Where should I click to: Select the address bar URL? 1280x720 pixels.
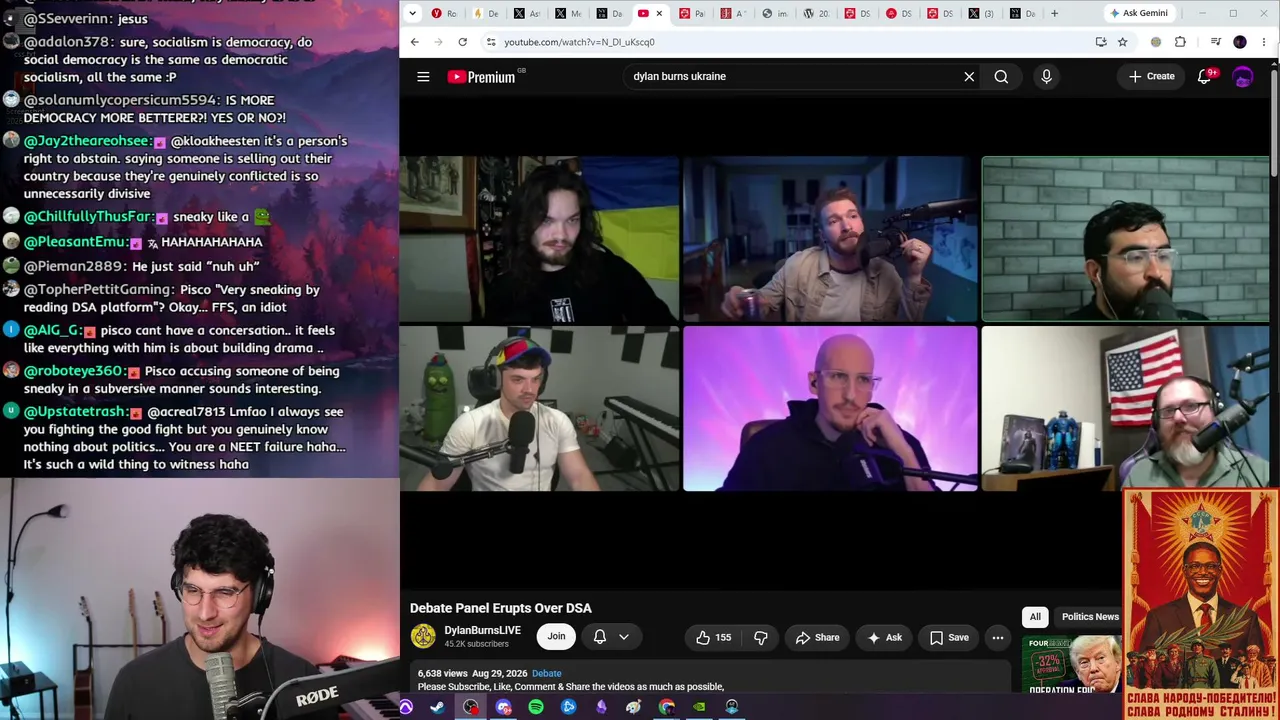[579, 42]
